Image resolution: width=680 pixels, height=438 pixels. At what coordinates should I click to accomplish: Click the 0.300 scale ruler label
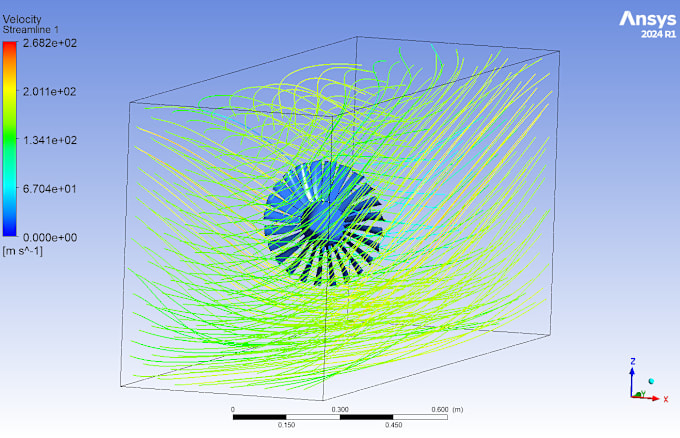pyautogui.click(x=340, y=409)
